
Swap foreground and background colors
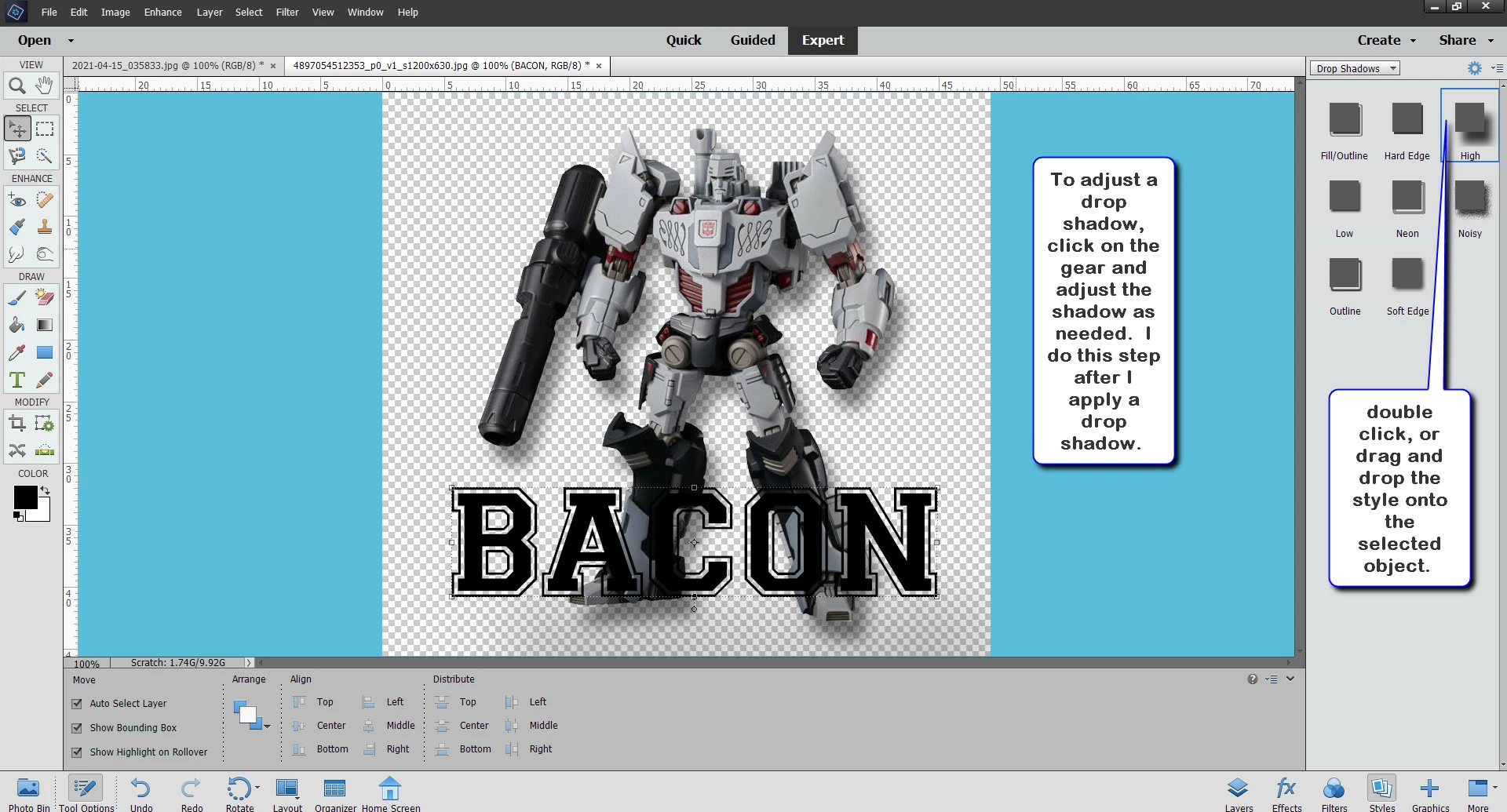click(x=45, y=490)
